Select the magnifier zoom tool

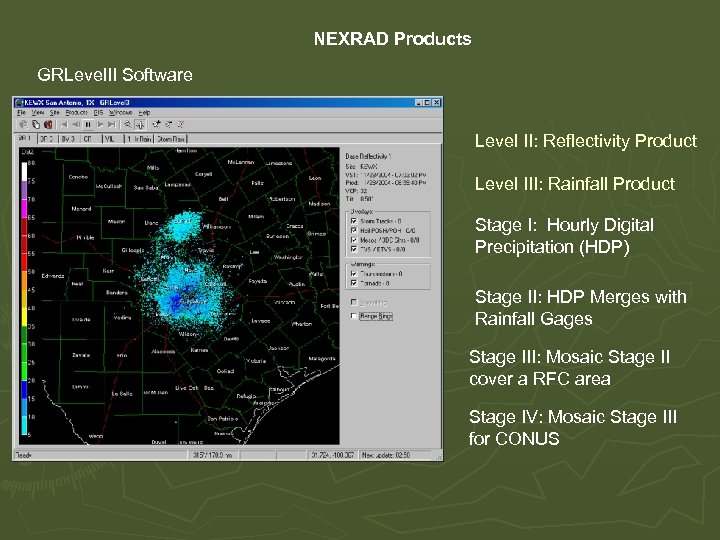(x=128, y=124)
